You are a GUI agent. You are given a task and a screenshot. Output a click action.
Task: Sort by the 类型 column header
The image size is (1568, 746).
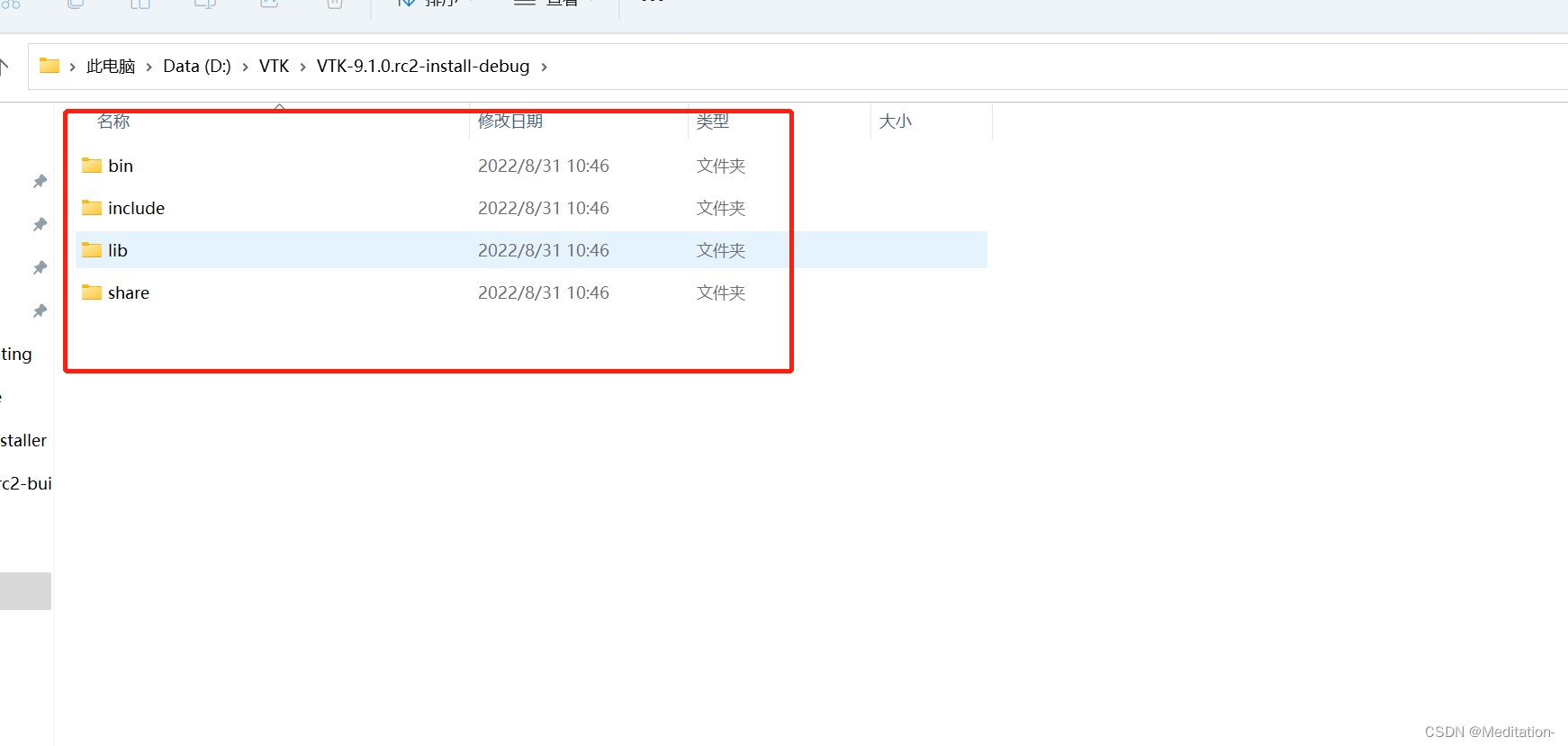point(713,121)
